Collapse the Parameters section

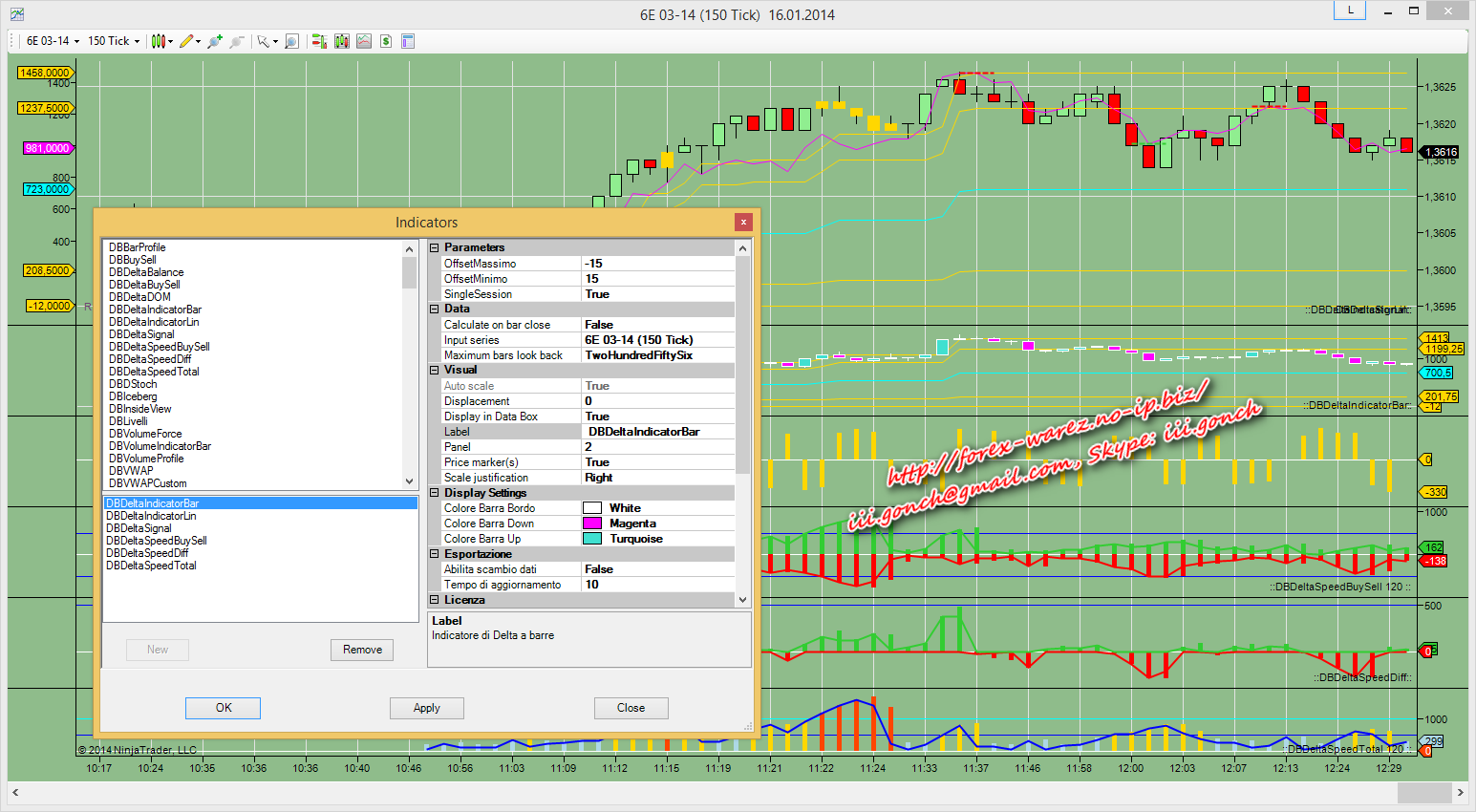[x=435, y=247]
